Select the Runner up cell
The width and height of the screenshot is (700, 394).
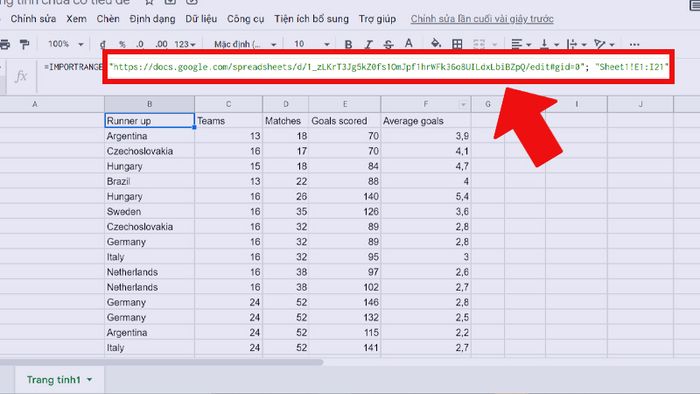pos(150,120)
